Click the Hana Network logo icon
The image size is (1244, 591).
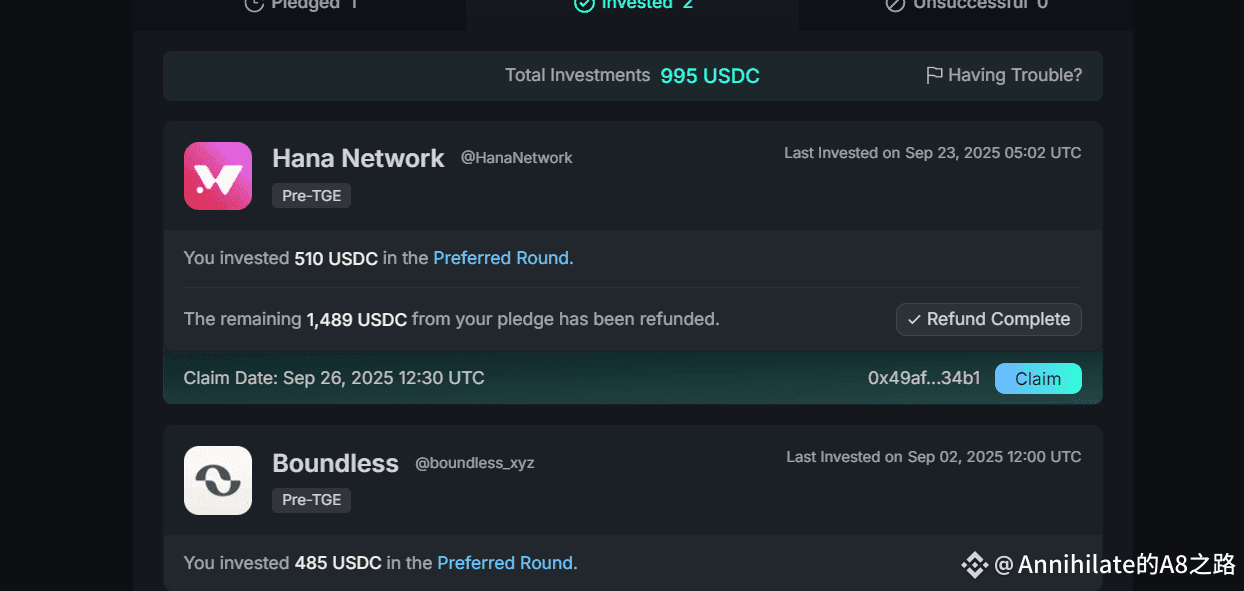218,176
